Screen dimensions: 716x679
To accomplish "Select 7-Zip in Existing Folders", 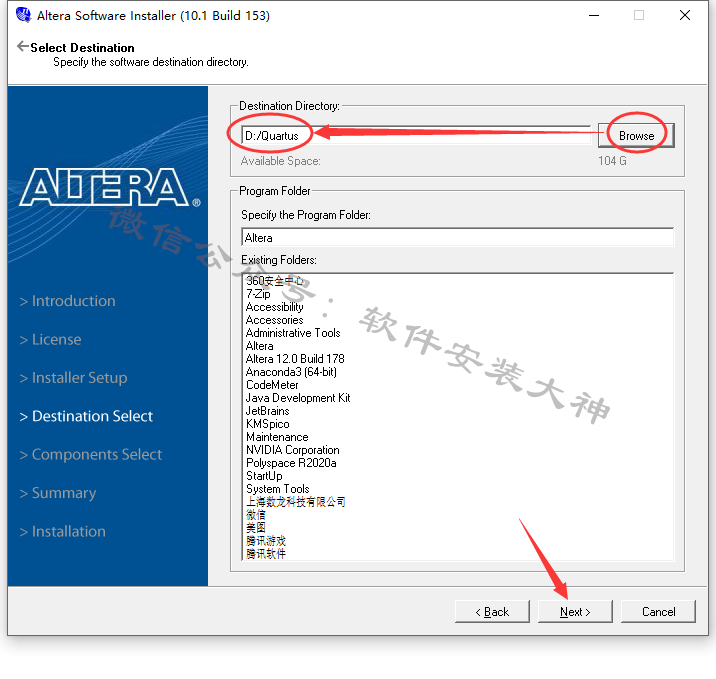I will [x=258, y=294].
